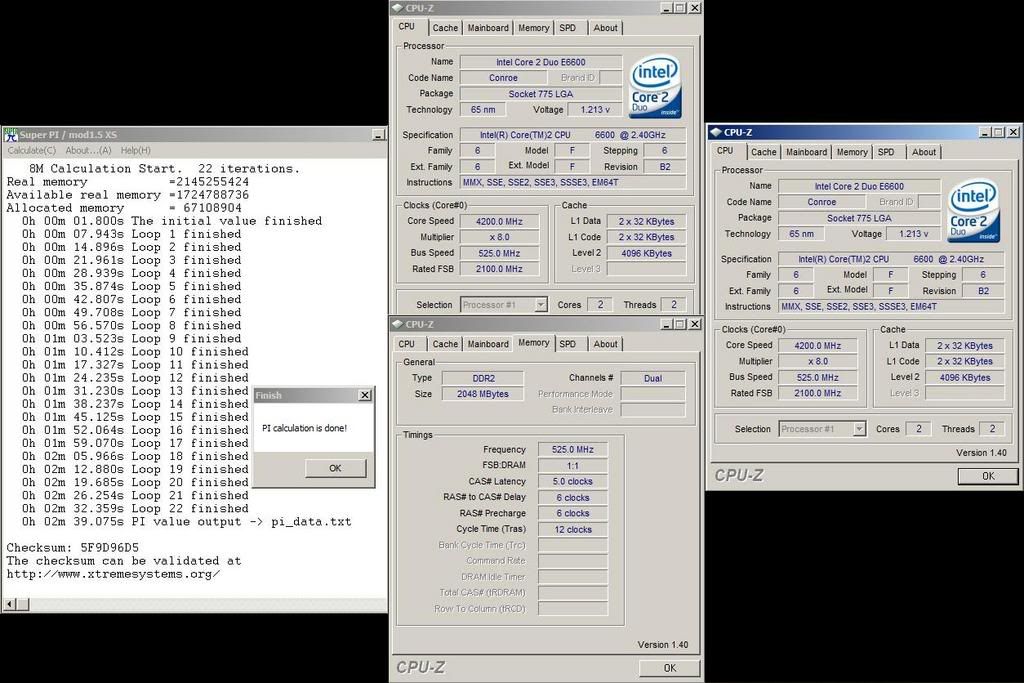The image size is (1024, 683).
Task: Open the Help(H) menu in Super PI
Action: pyautogui.click(x=135, y=150)
